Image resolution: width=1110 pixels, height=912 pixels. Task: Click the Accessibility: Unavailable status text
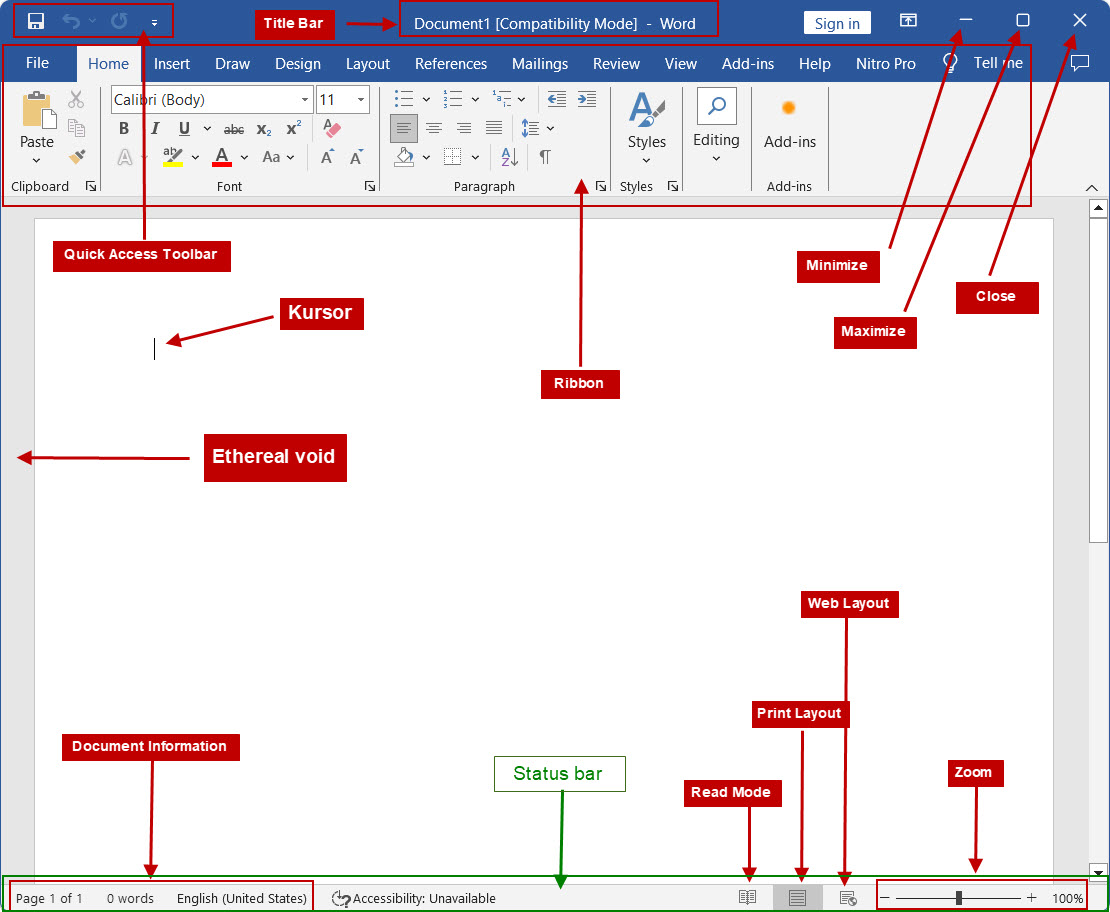click(x=424, y=898)
